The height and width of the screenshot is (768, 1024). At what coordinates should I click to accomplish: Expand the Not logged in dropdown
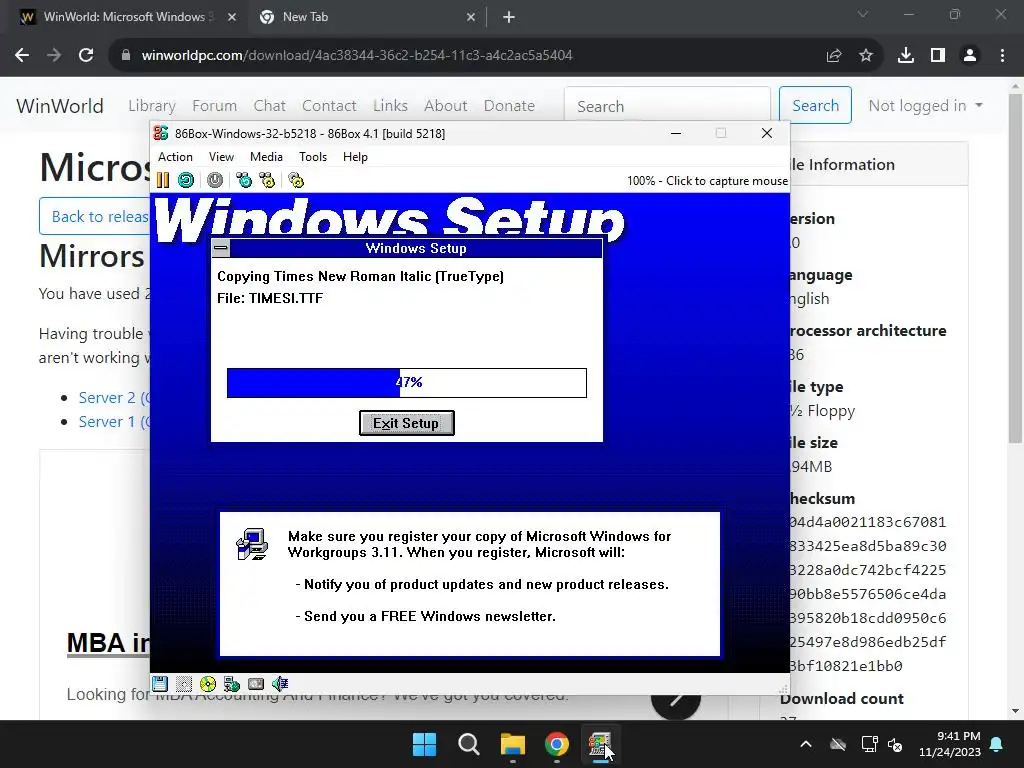click(925, 106)
